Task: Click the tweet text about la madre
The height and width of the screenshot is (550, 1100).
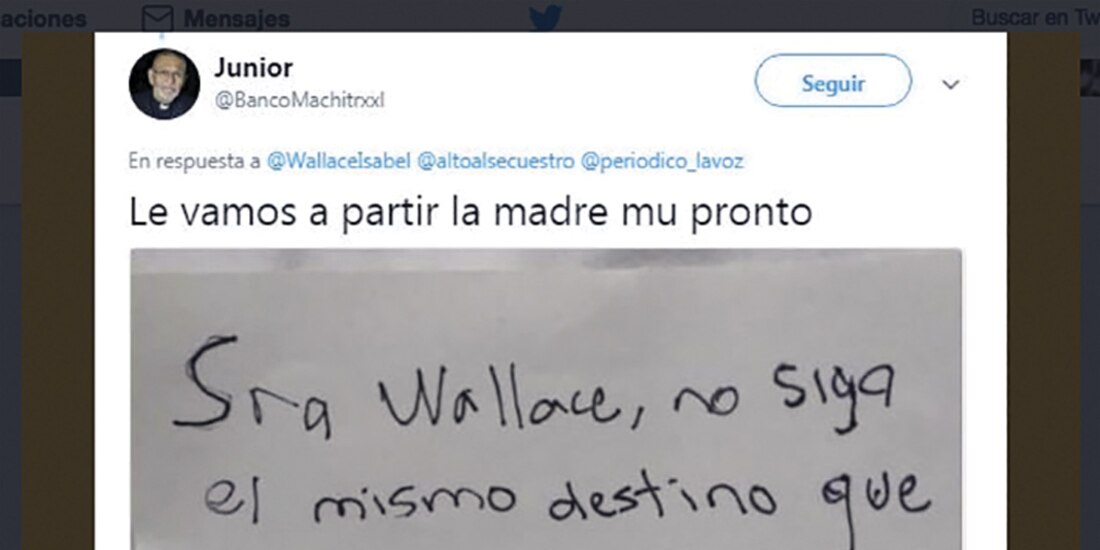Action: click(x=470, y=212)
